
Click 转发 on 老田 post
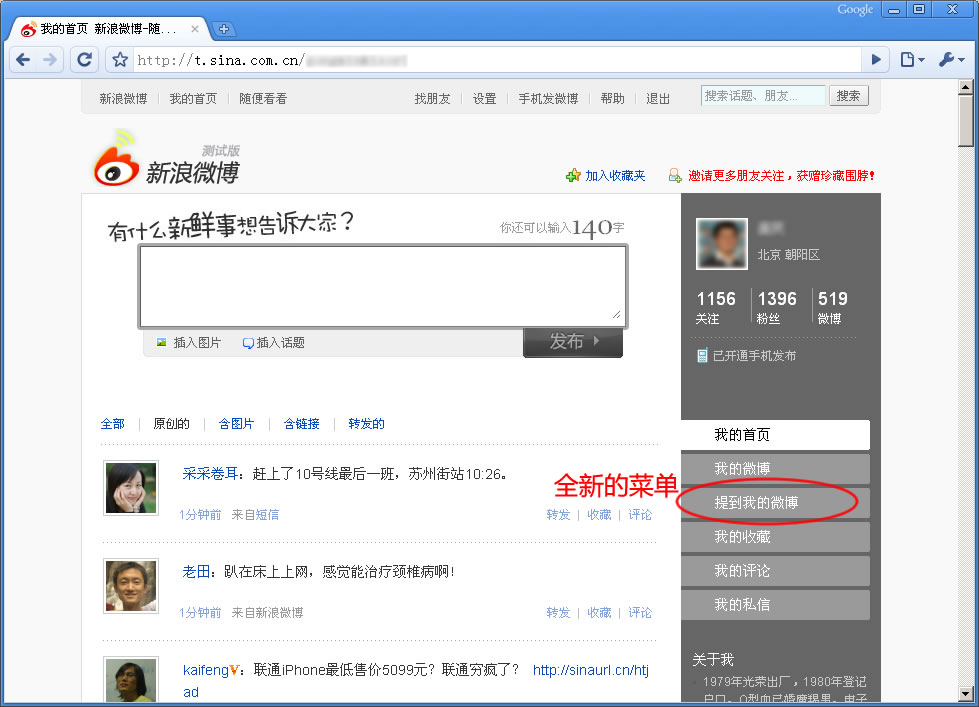click(558, 613)
